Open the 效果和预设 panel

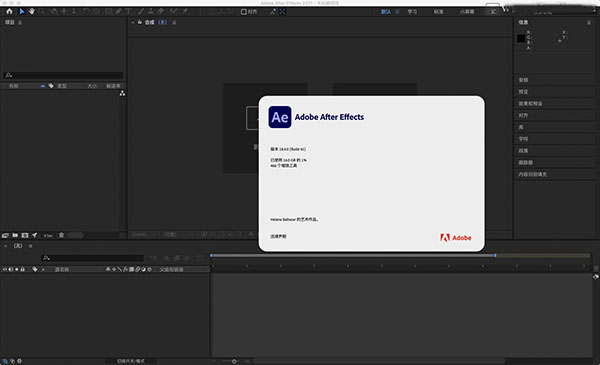click(x=530, y=104)
